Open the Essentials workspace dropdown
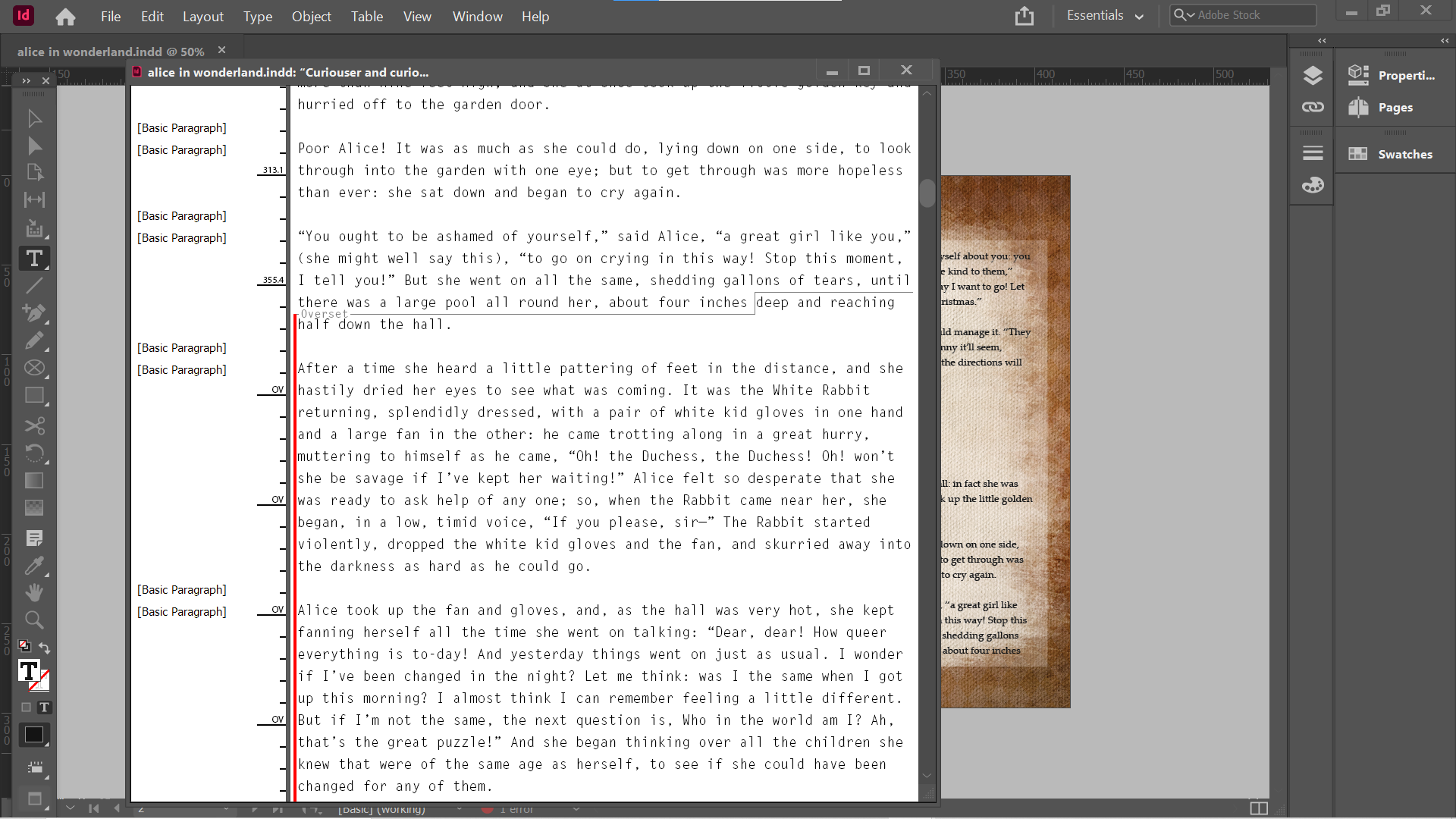The height and width of the screenshot is (819, 1456). [x=1104, y=16]
